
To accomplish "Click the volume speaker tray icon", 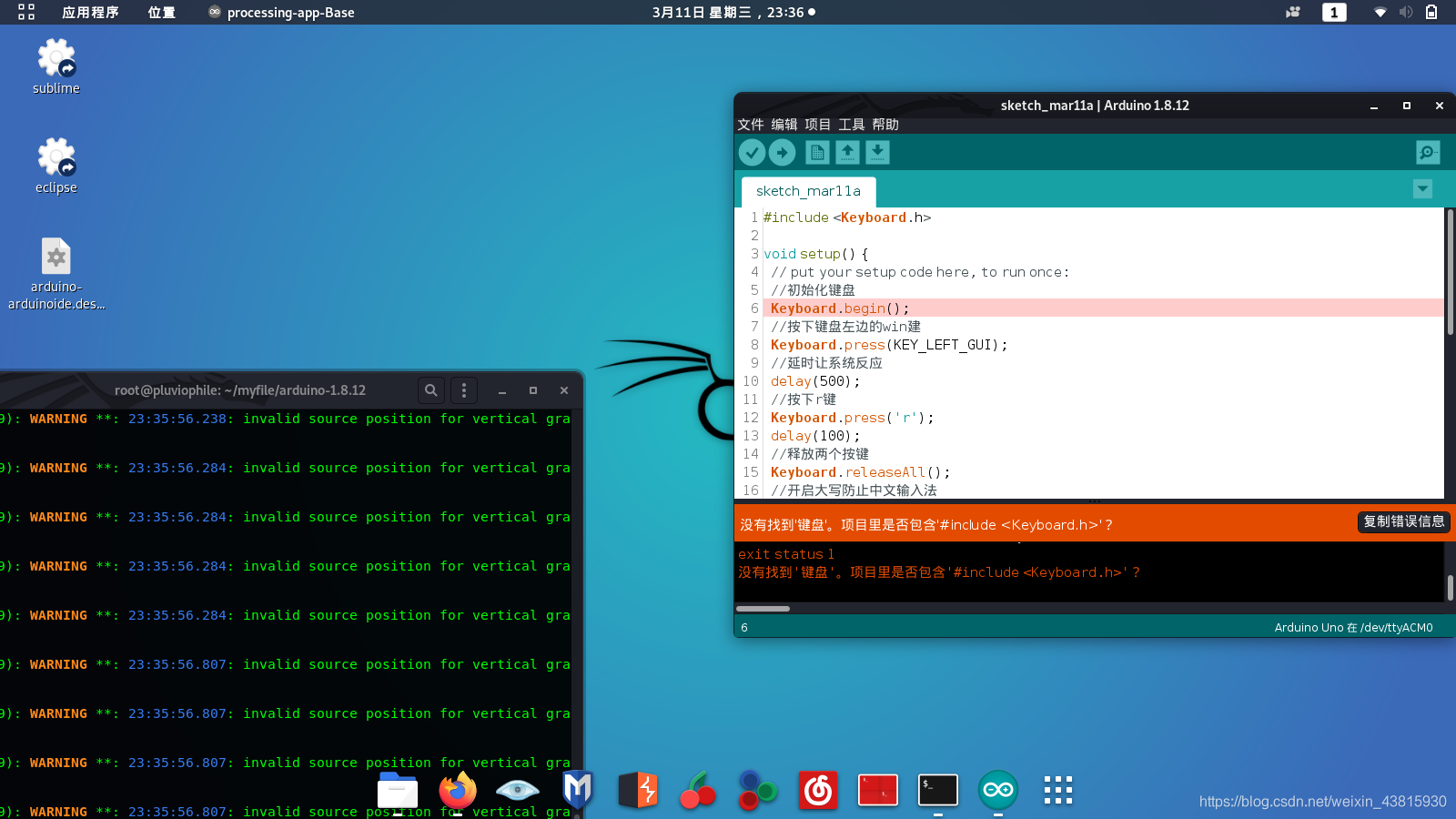I will click(x=1406, y=12).
